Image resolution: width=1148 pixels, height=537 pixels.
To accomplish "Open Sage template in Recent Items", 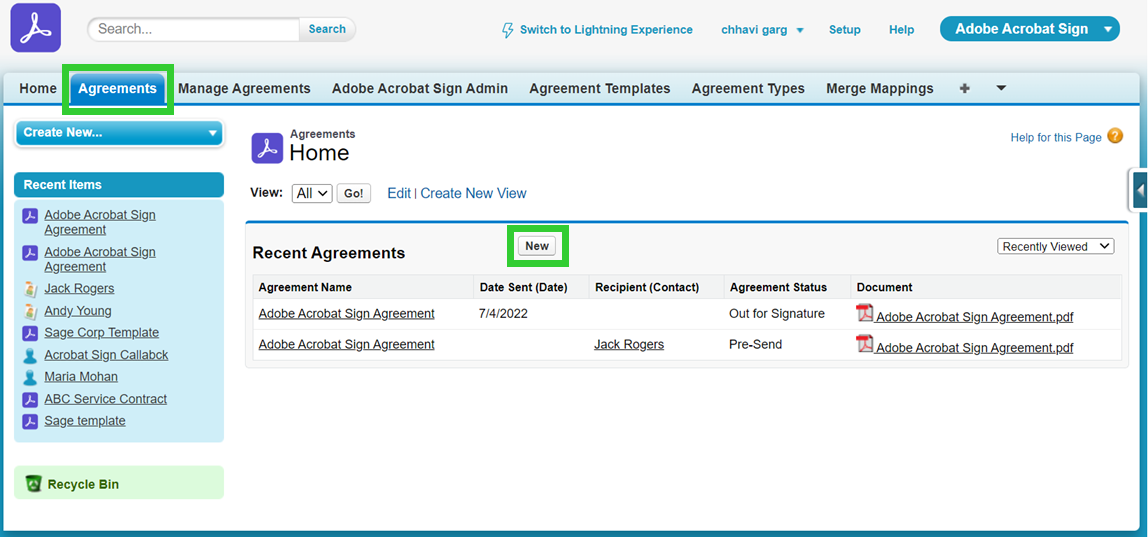I will (x=85, y=421).
